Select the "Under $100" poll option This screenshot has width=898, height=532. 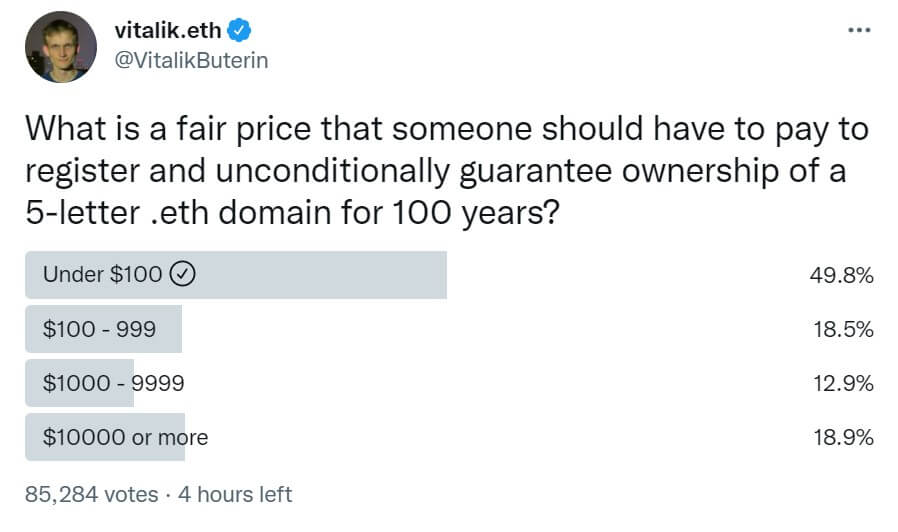tap(102, 275)
